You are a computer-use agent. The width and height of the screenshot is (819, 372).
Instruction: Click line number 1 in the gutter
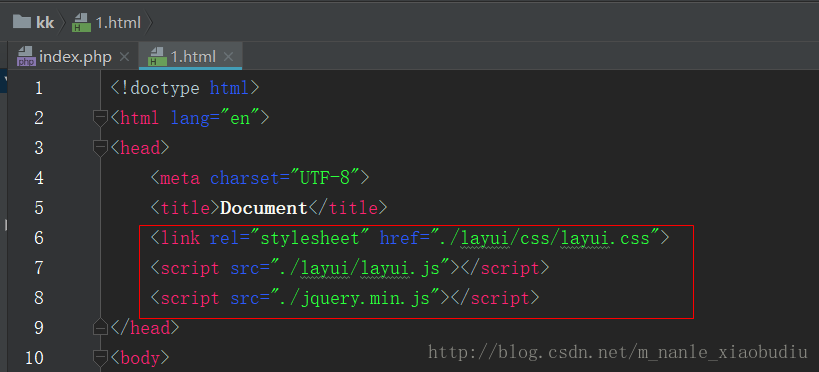click(39, 88)
